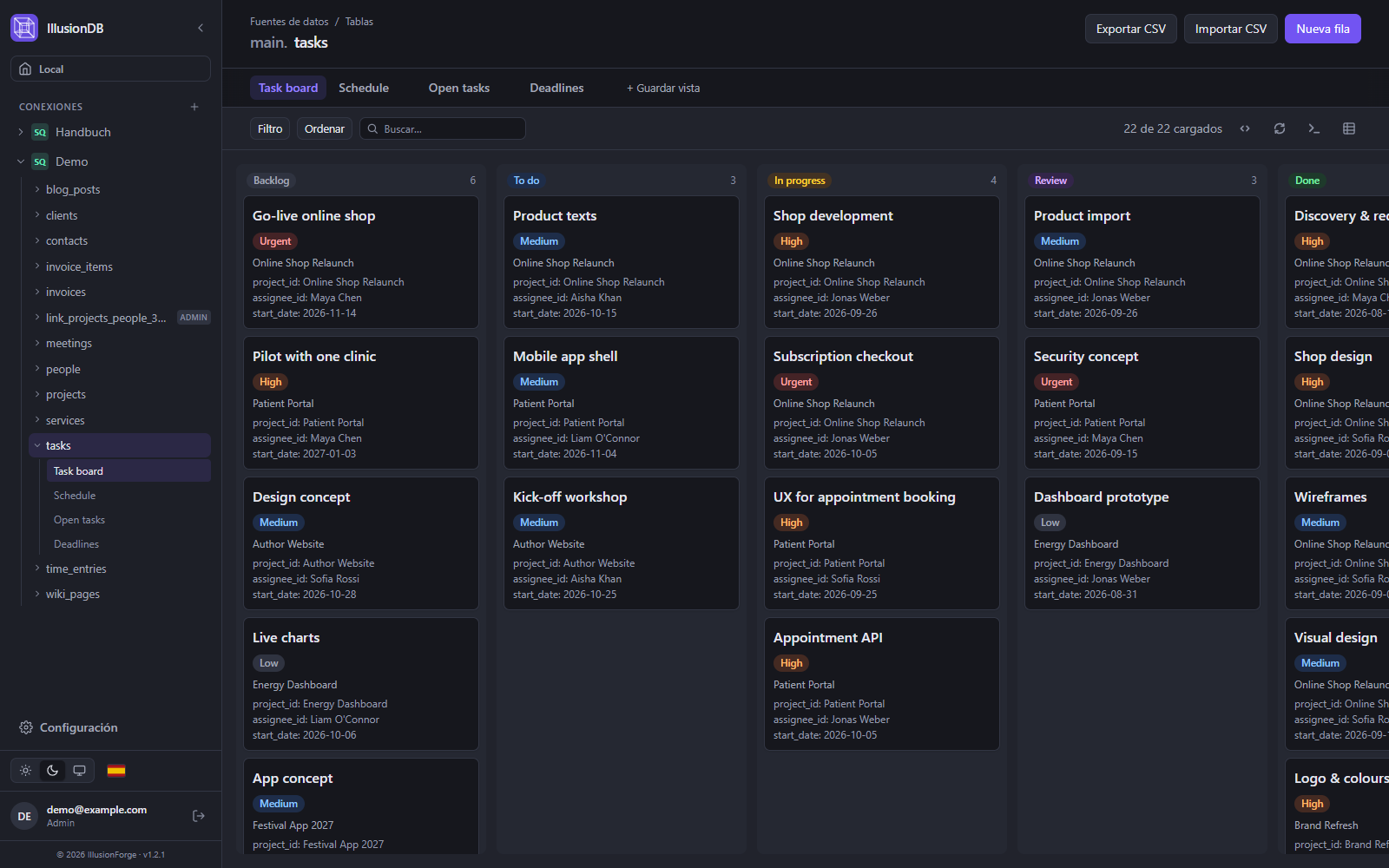Add a new connection with plus icon
This screenshot has width=1389, height=868.
point(194,107)
